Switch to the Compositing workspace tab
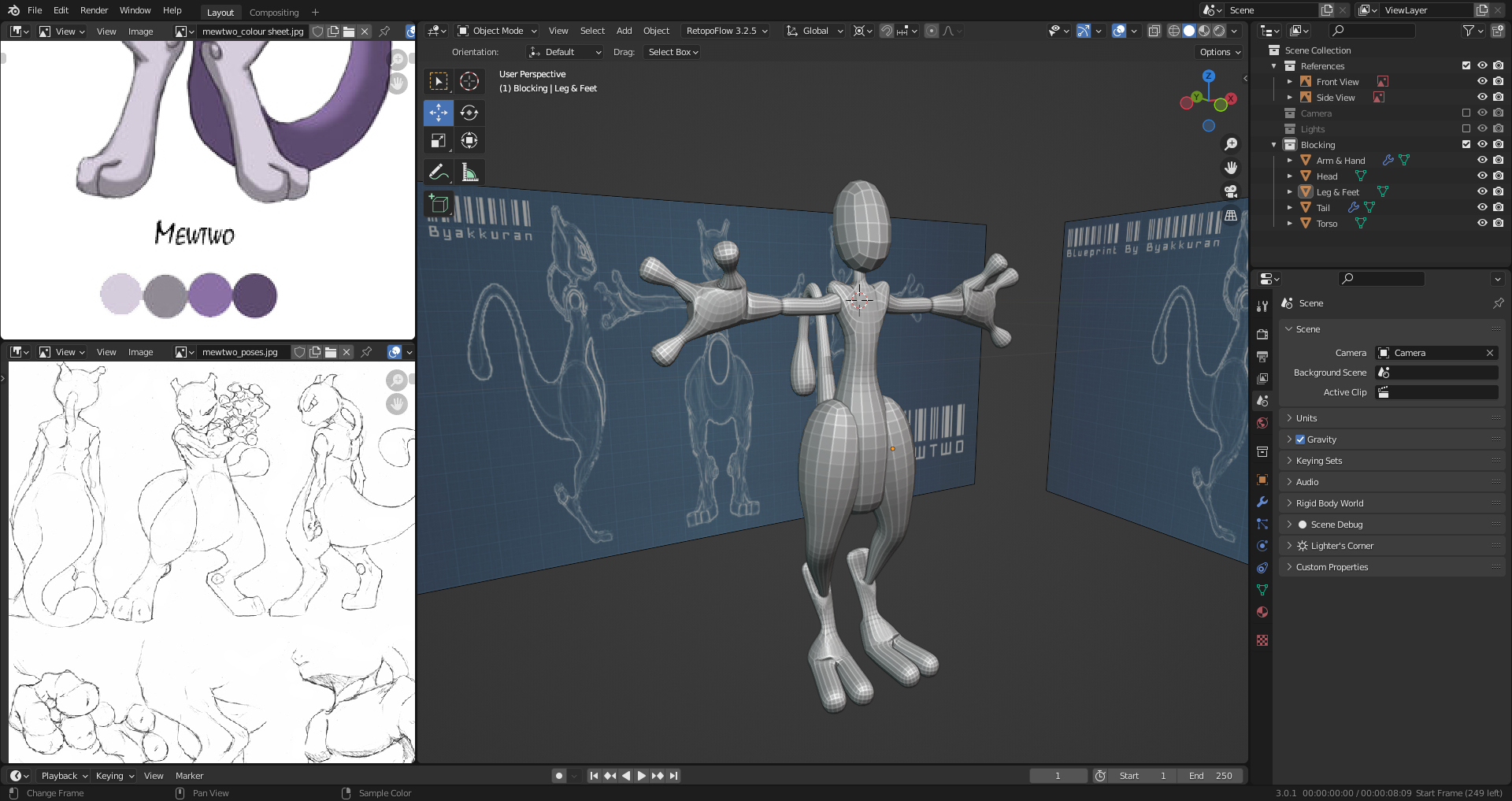This screenshot has width=1512, height=801. [274, 13]
